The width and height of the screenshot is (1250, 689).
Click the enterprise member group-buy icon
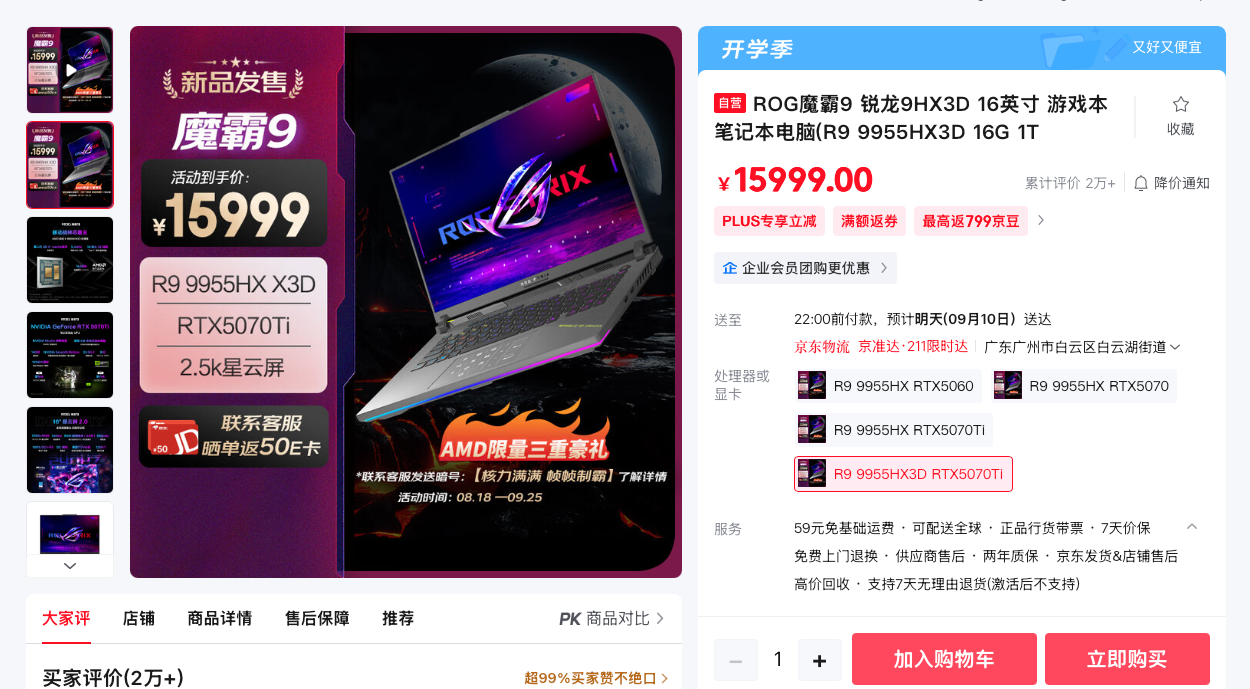coord(730,268)
